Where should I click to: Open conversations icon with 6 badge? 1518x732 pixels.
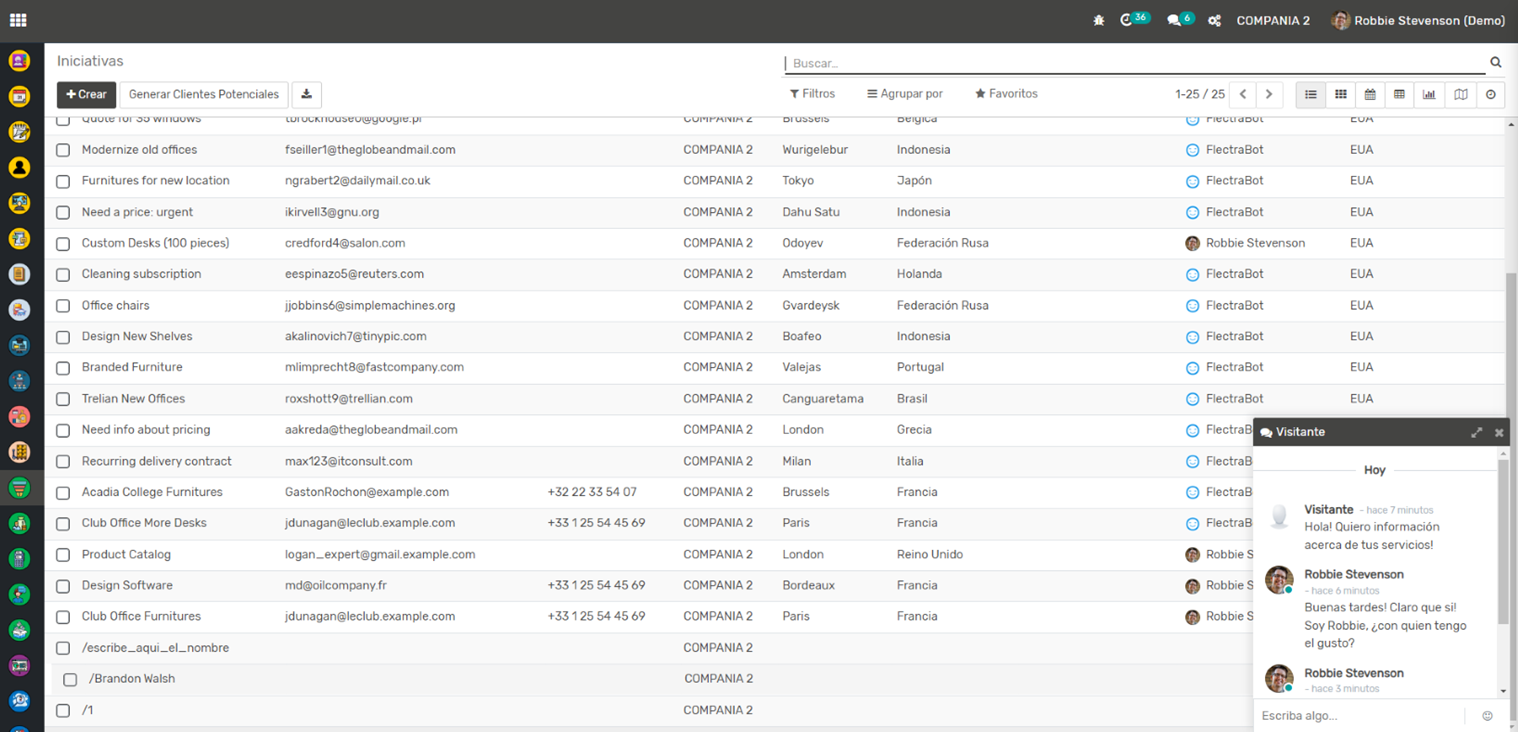[x=1174, y=21]
